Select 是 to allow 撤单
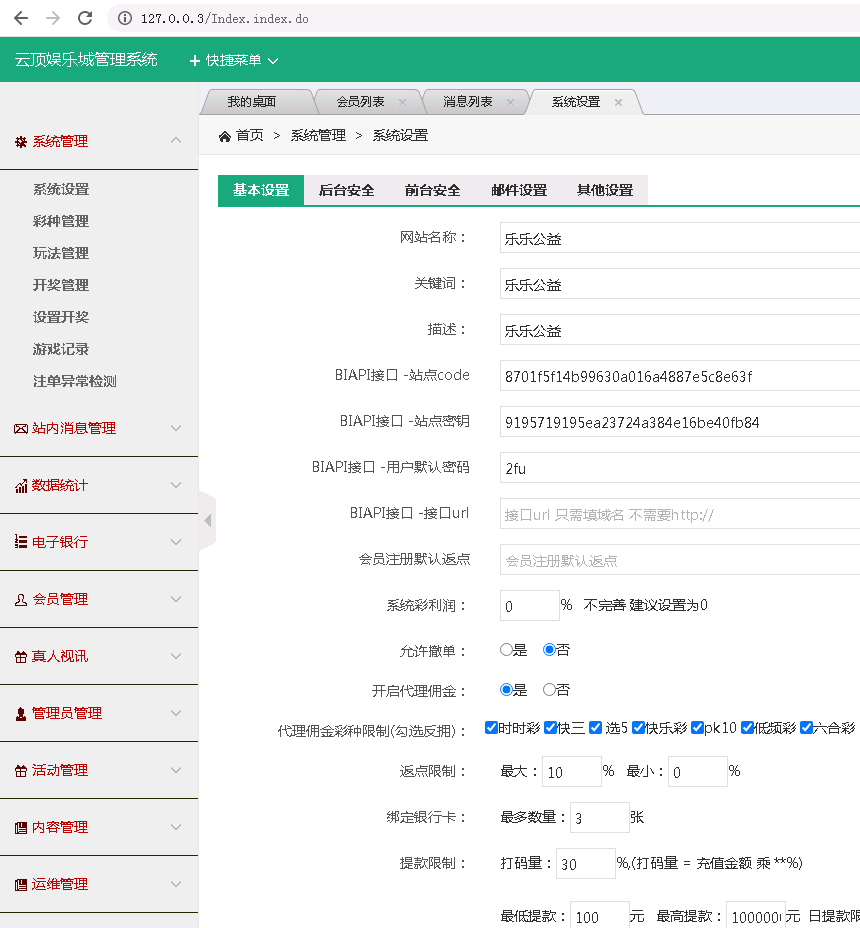The image size is (860, 928). (x=507, y=649)
